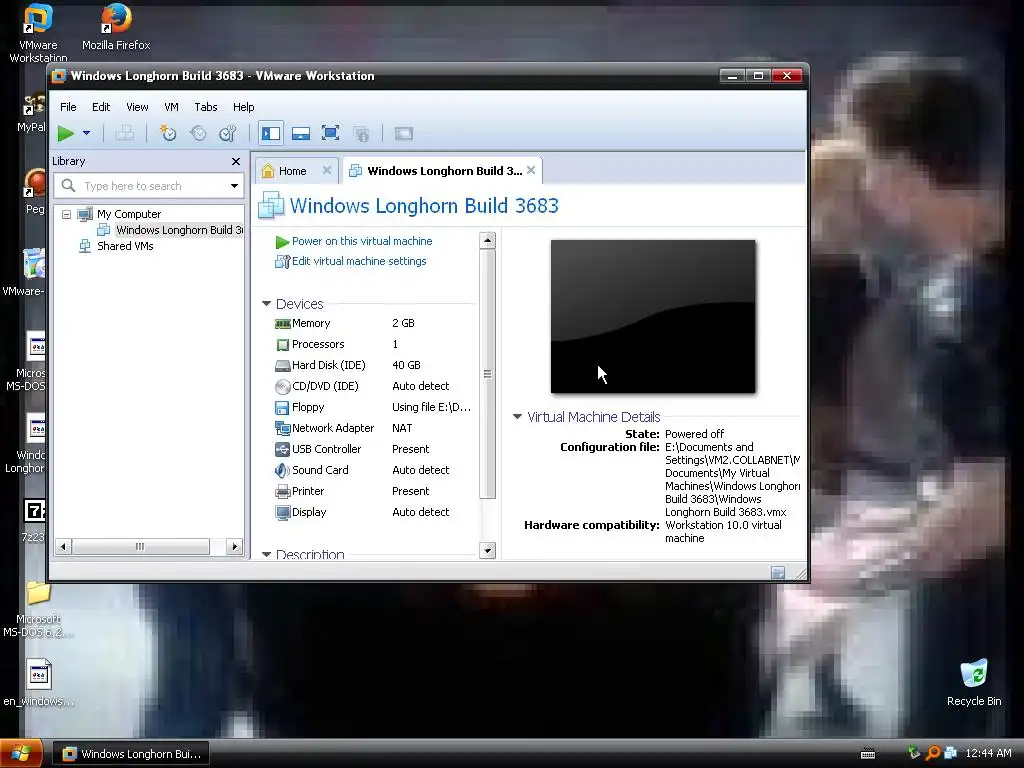
Task: Click the Unity mode toolbar icon
Action: tap(361, 133)
